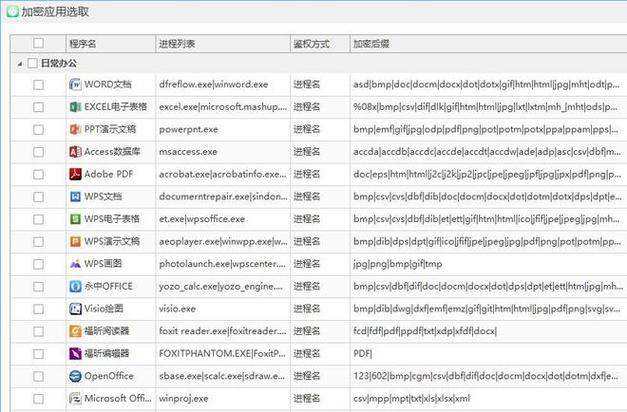Check the 福昕阅读器 row checkbox
This screenshot has width=627, height=412.
point(38,331)
